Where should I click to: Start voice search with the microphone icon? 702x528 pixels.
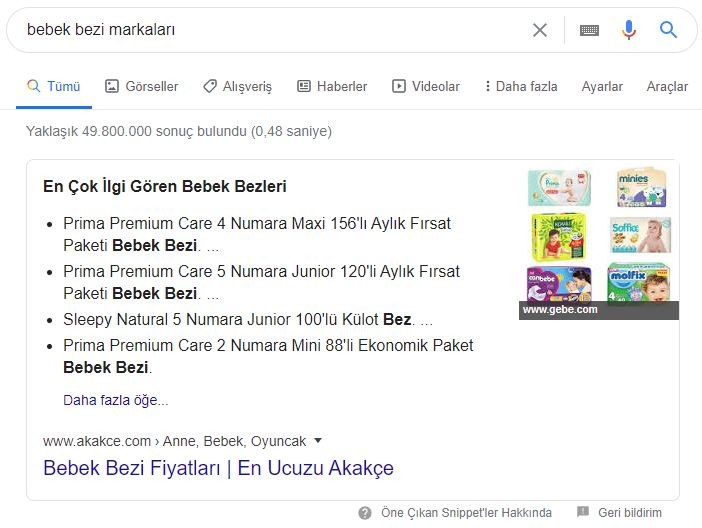[x=629, y=30]
